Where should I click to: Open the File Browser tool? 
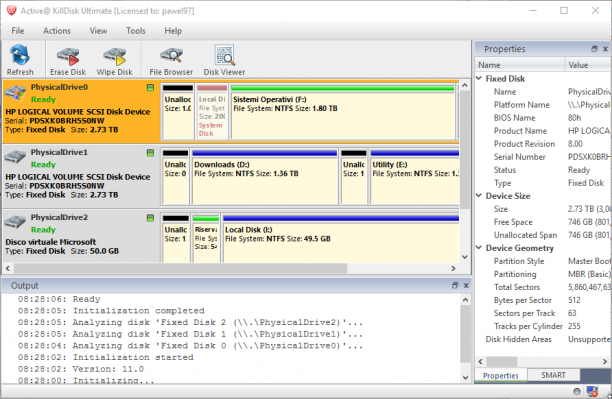[171, 61]
